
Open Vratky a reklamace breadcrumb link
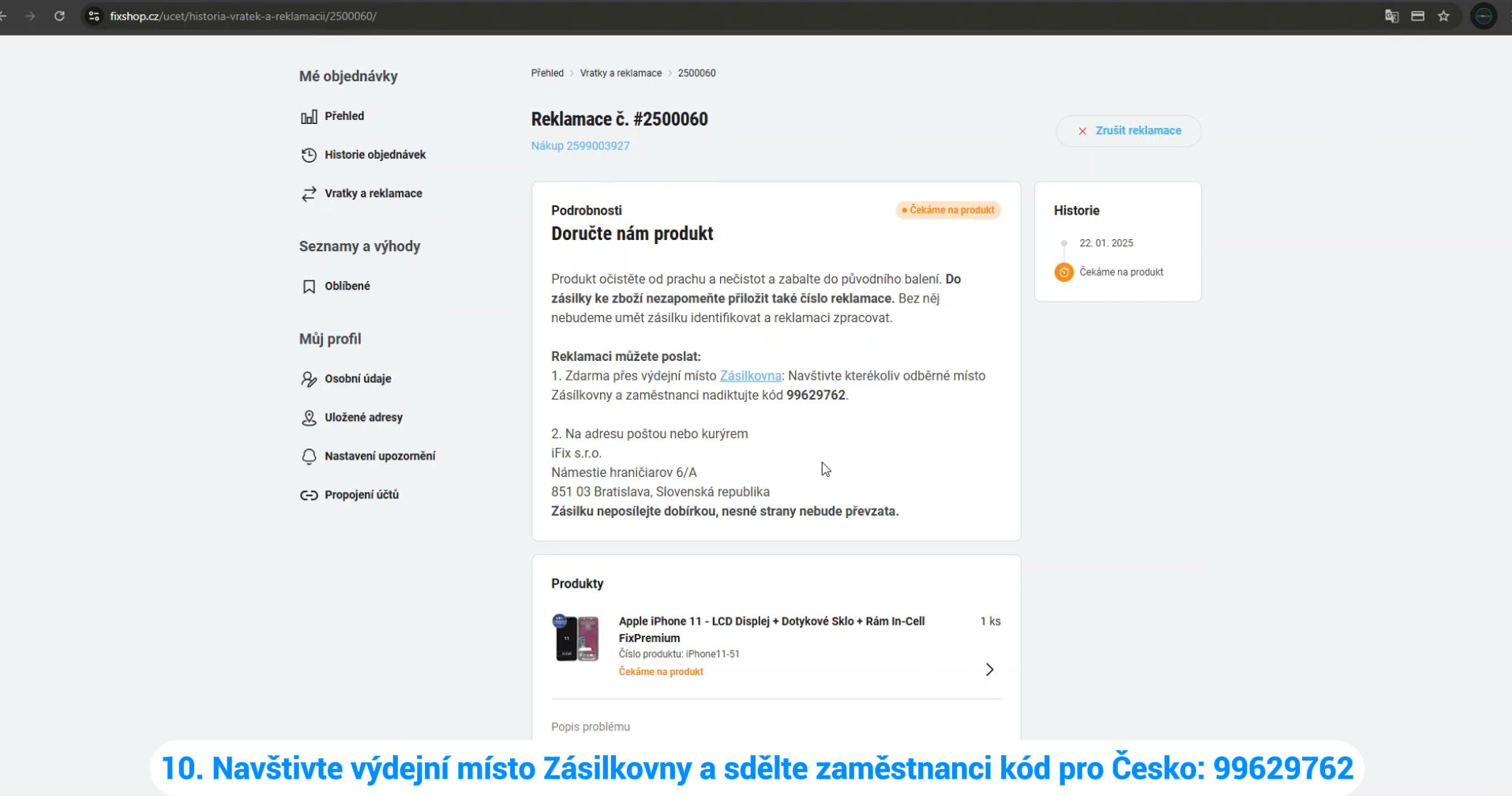[621, 73]
